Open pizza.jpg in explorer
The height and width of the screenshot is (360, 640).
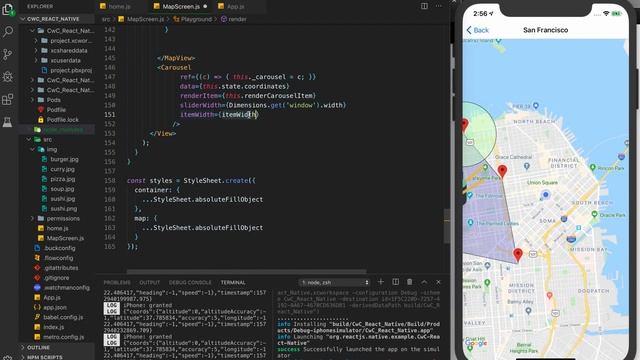pyautogui.click(x=63, y=179)
